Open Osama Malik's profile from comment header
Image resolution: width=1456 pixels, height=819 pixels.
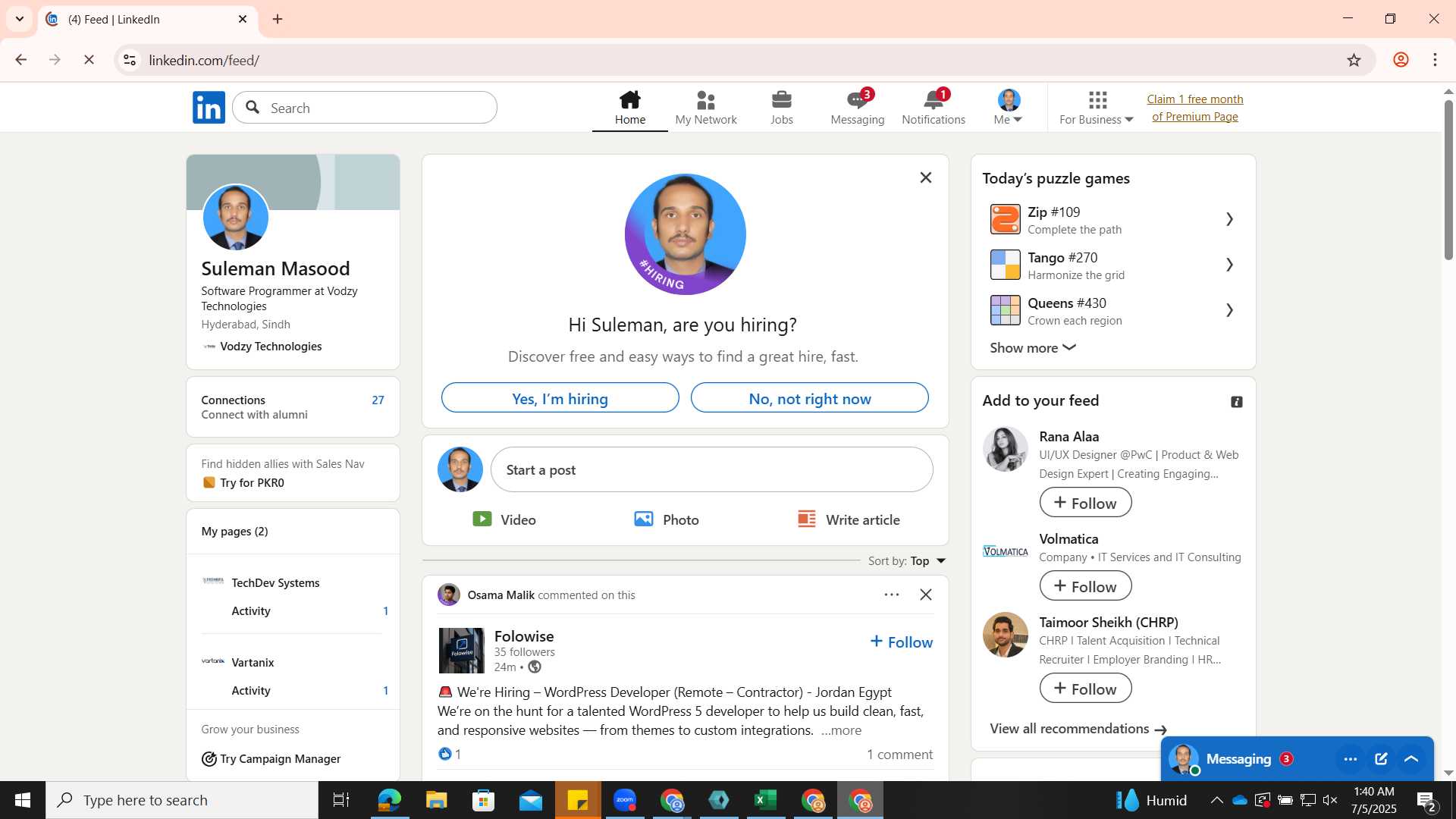[x=500, y=595]
